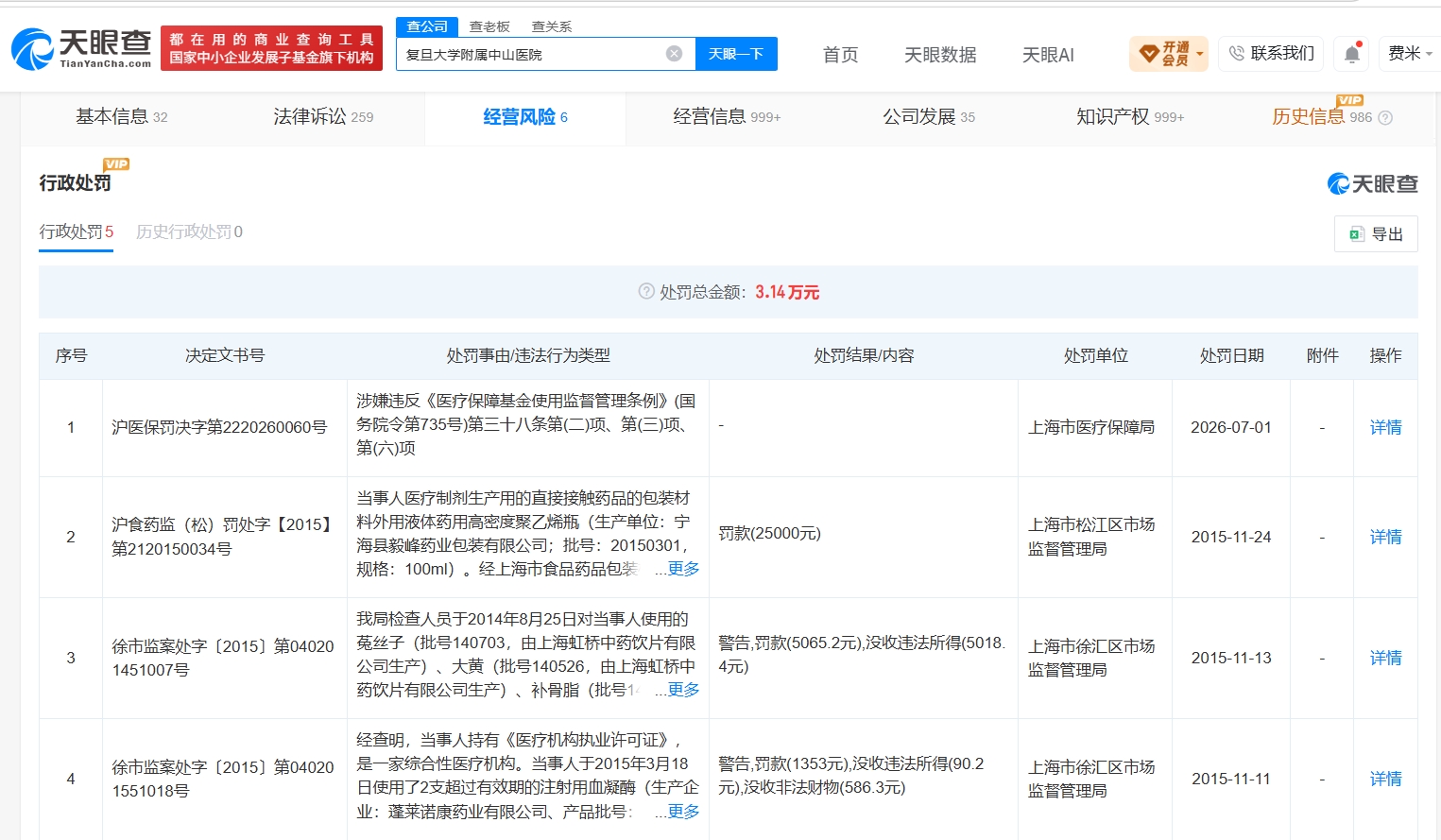Click the 导出 export button

1376,234
